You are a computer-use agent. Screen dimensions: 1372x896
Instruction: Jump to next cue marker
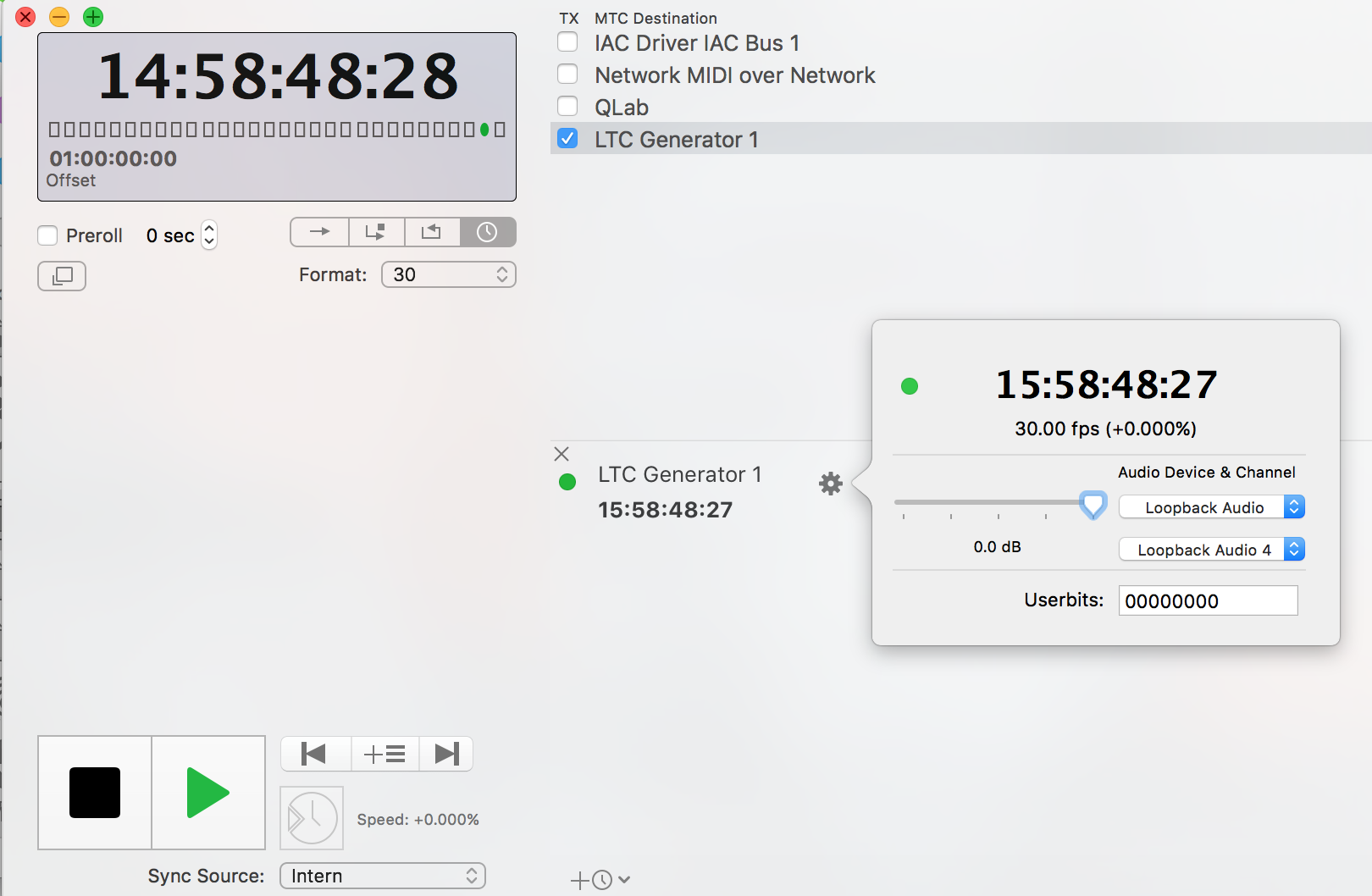tap(446, 754)
